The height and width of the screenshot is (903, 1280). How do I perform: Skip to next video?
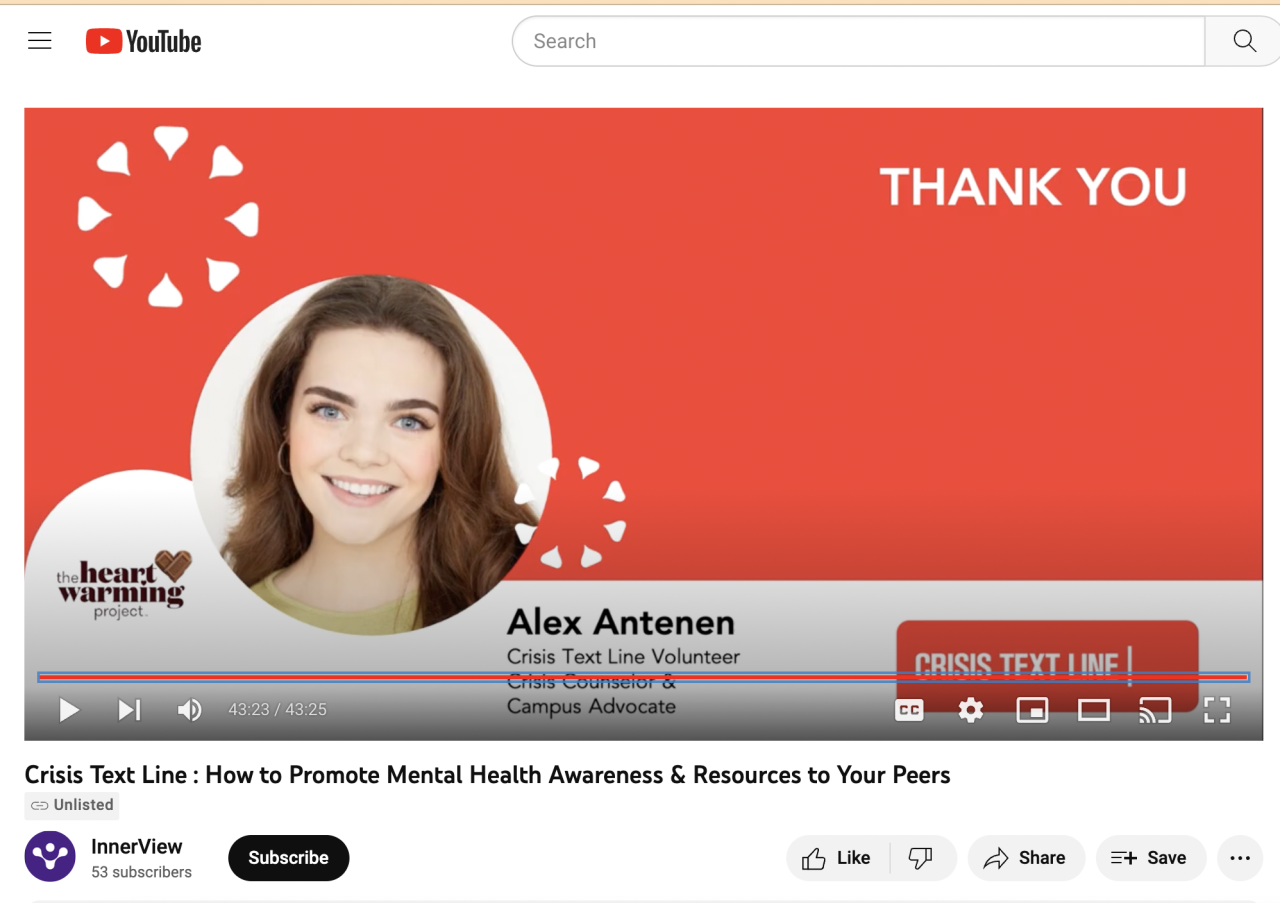pyautogui.click(x=129, y=710)
